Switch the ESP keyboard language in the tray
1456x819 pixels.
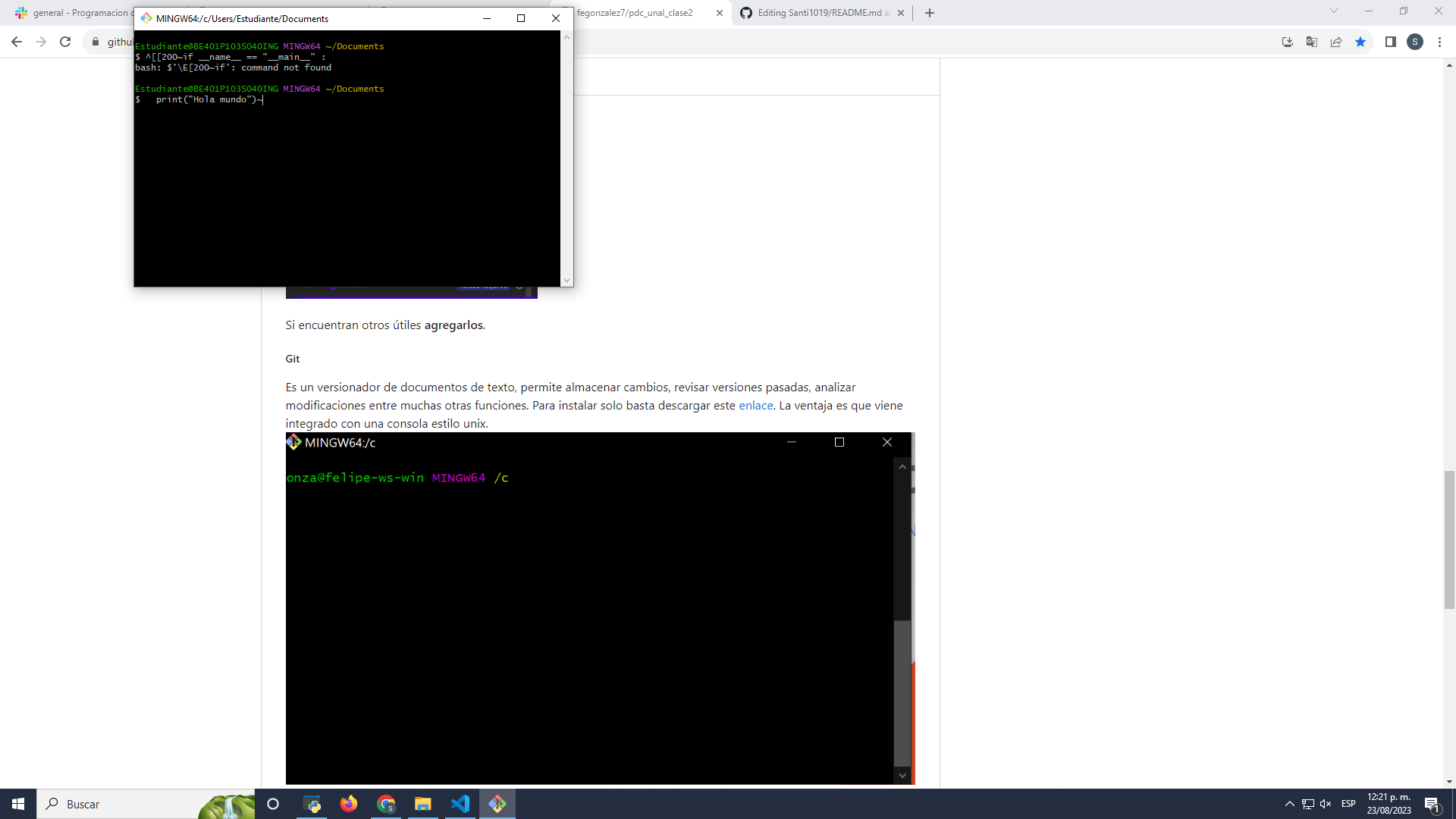click(1349, 804)
